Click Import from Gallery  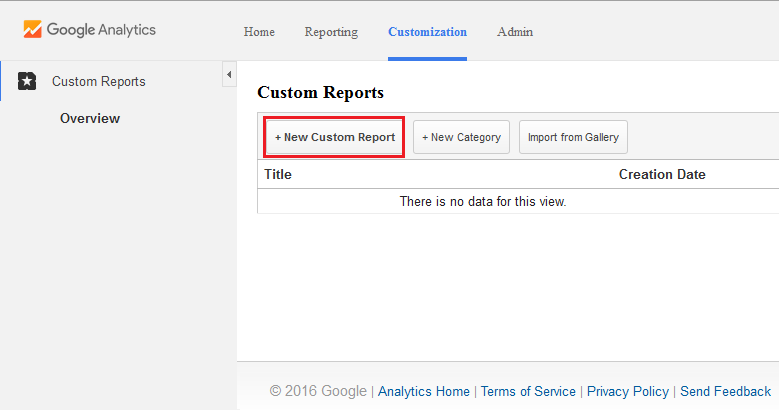pyautogui.click(x=573, y=137)
